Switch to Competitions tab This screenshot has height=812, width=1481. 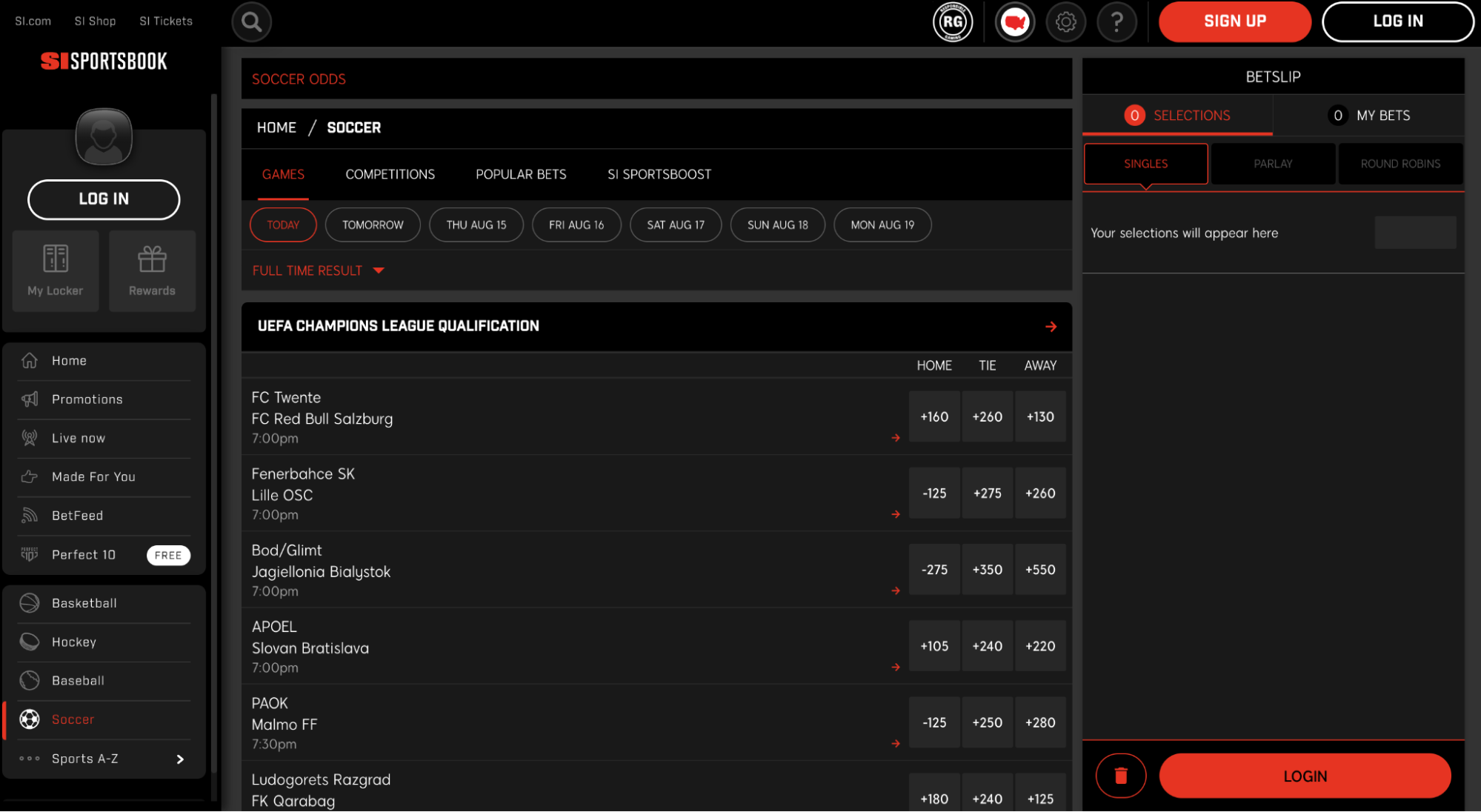point(390,174)
